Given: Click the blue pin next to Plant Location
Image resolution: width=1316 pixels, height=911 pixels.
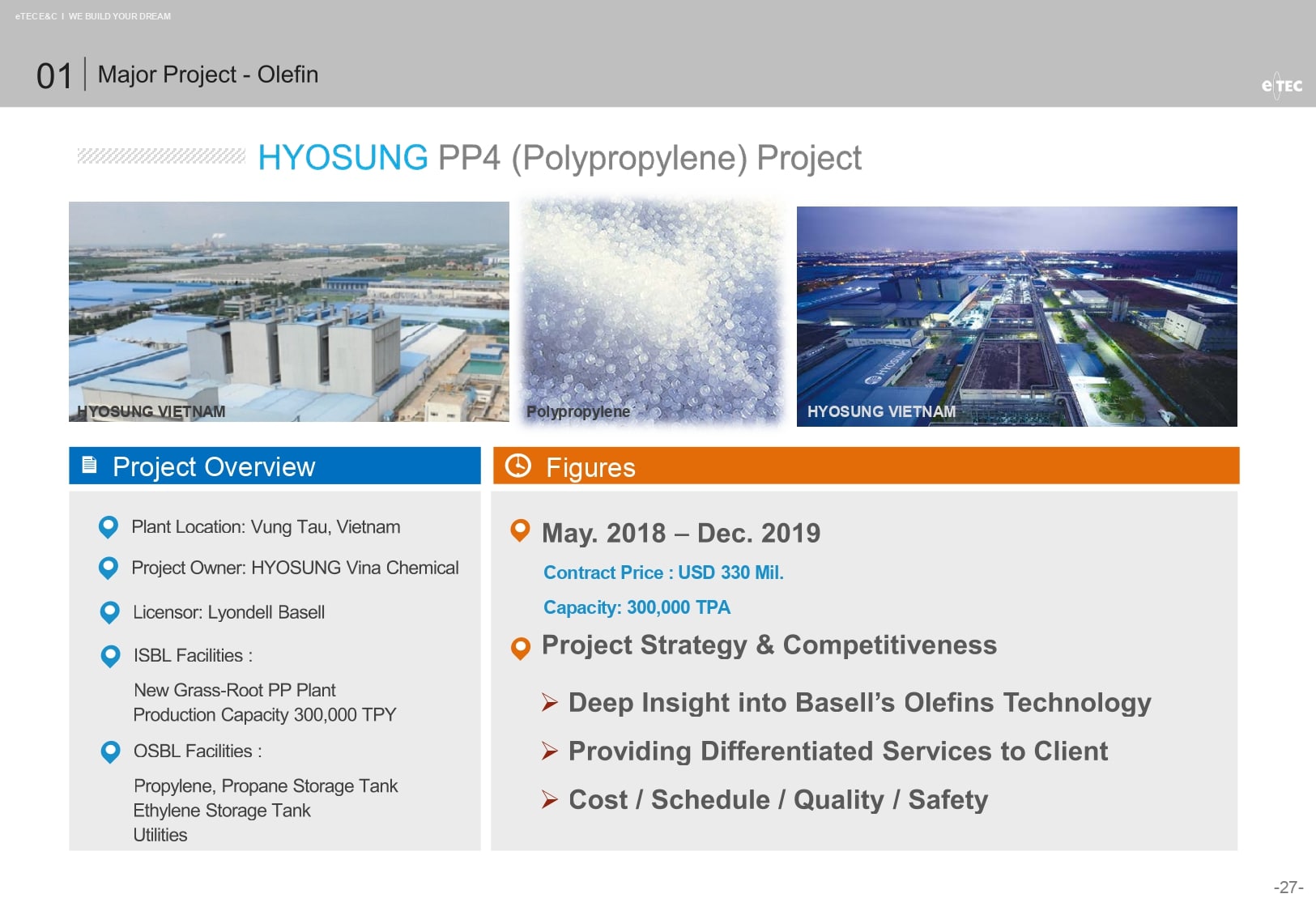Looking at the screenshot, I should (108, 527).
